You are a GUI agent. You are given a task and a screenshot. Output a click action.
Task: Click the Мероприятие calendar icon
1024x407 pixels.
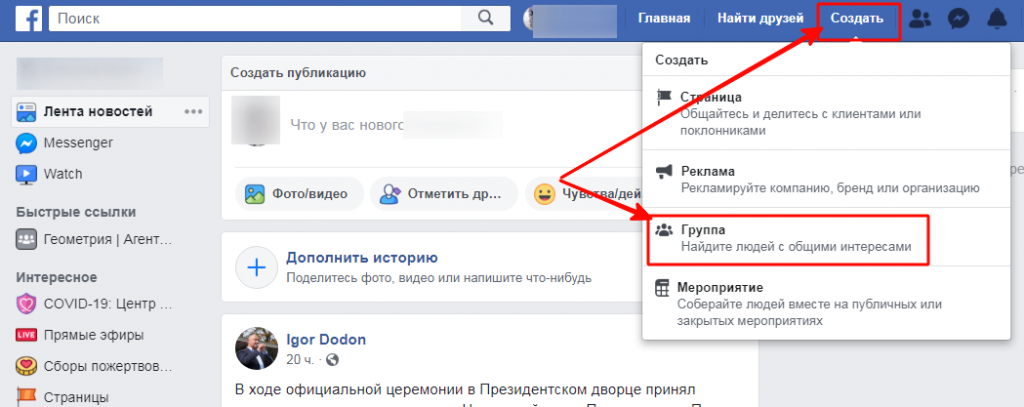click(x=662, y=289)
